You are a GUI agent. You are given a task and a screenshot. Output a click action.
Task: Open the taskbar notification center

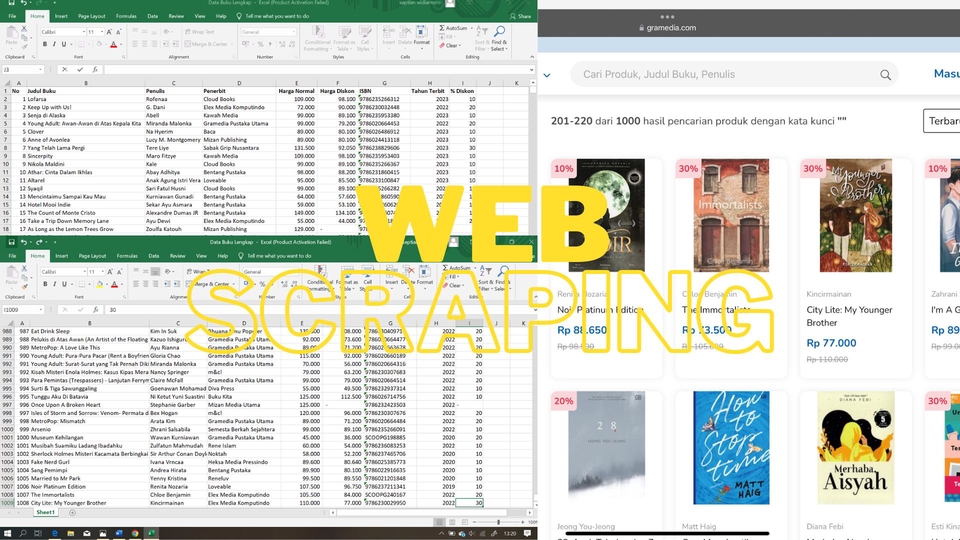(527, 533)
